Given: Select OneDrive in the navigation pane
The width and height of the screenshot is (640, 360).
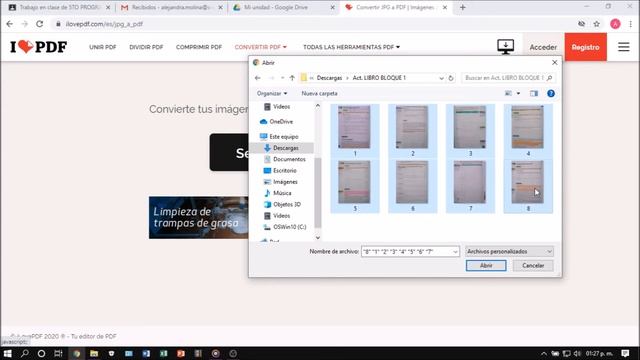Looking at the screenshot, I should pyautogui.click(x=277, y=122).
